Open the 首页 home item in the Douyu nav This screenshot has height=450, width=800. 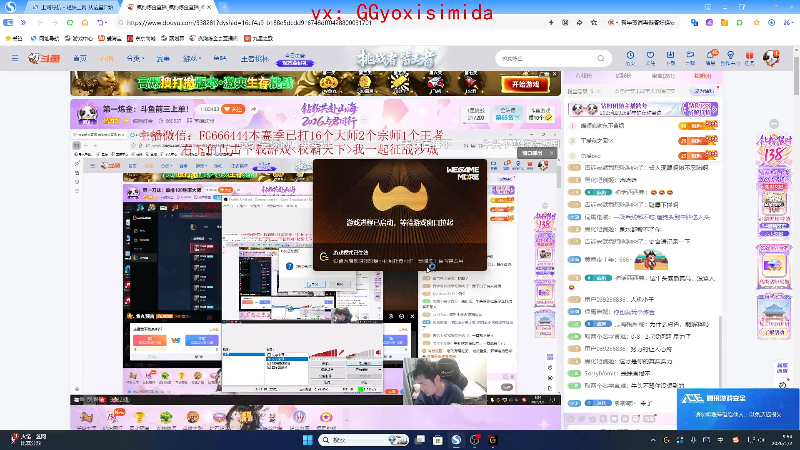(x=80, y=59)
